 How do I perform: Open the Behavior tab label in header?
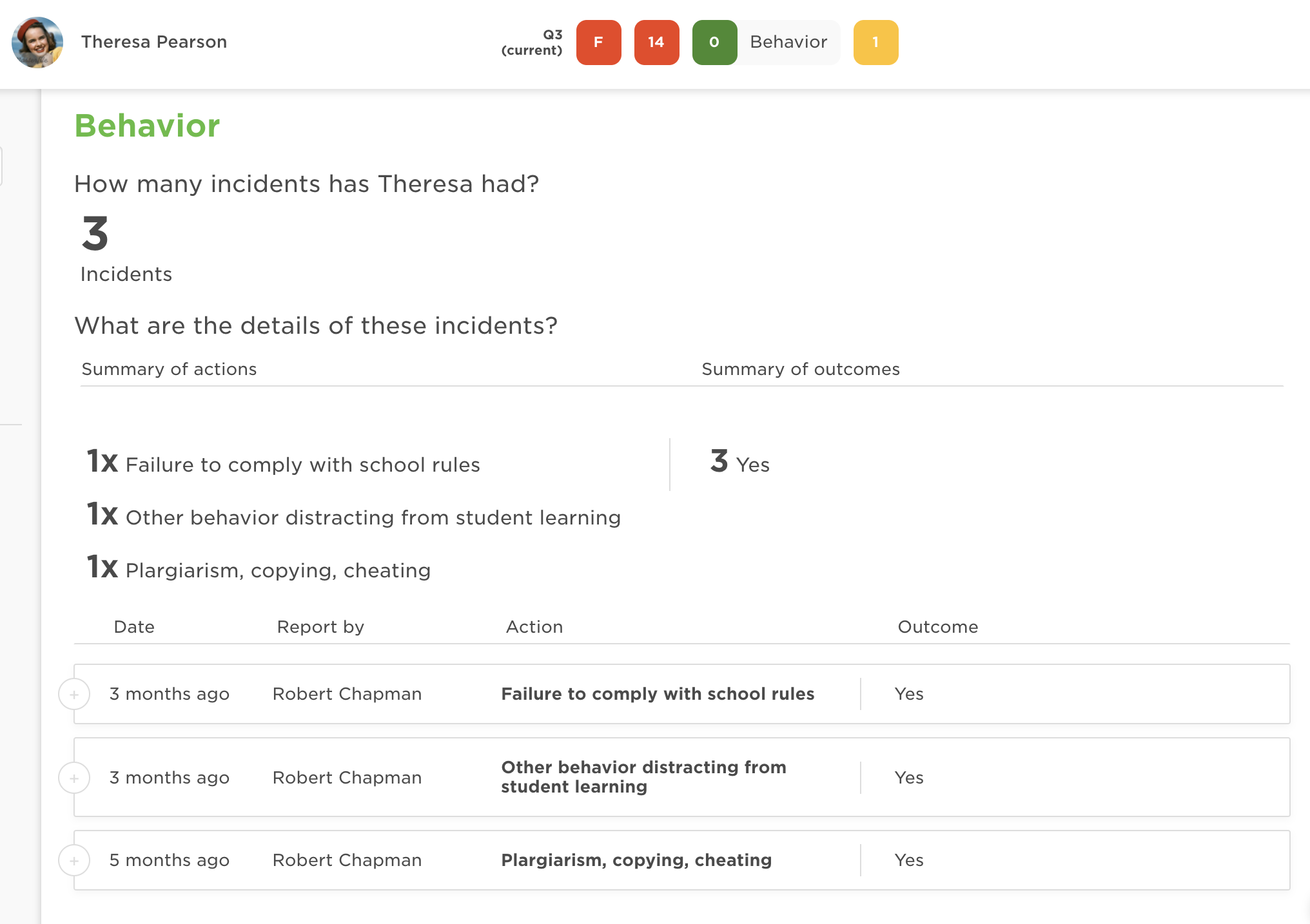[x=788, y=43]
